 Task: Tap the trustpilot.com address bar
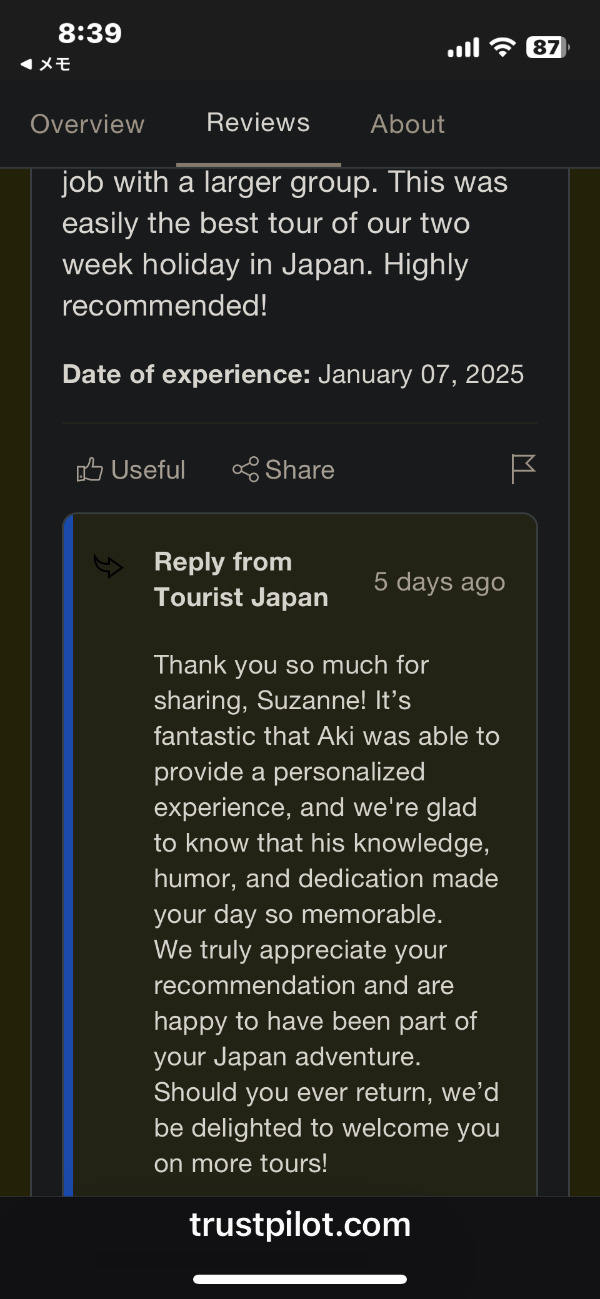tap(300, 1224)
